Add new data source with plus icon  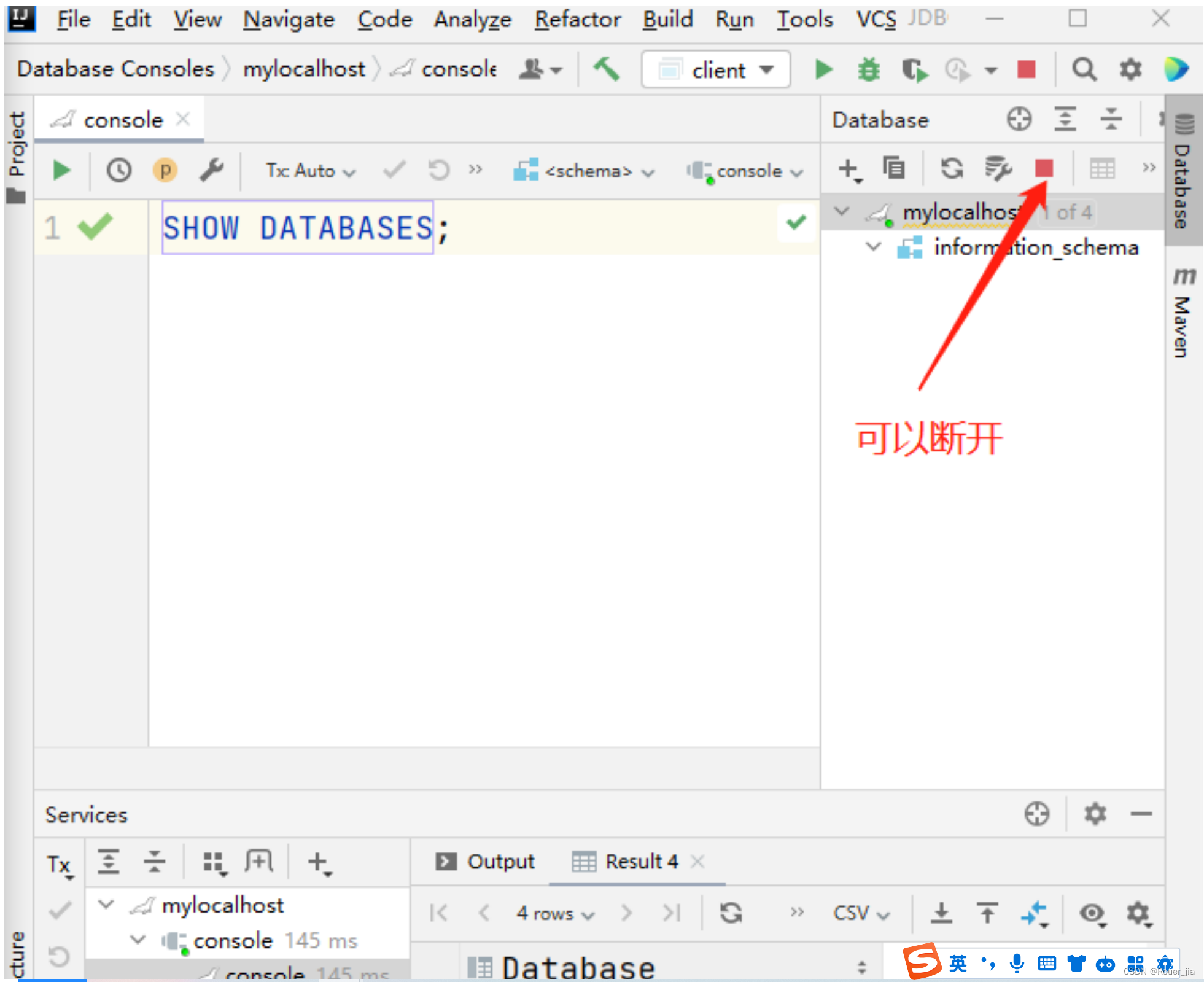pos(849,169)
